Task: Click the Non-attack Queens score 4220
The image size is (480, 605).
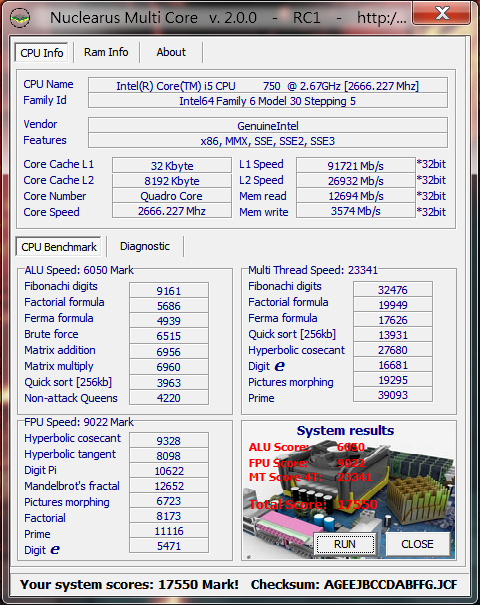Action: click(x=169, y=397)
